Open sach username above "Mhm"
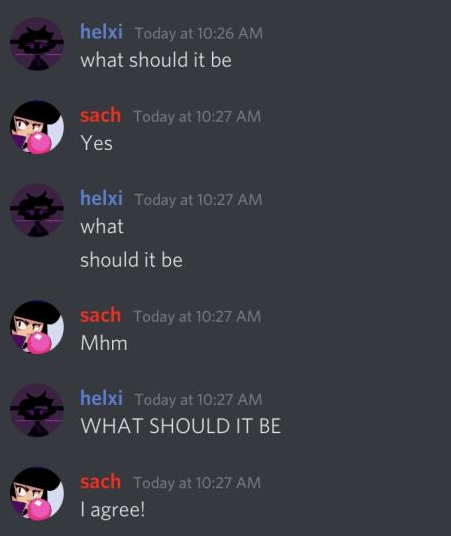Viewport: 451px width, 536px height. coord(101,316)
